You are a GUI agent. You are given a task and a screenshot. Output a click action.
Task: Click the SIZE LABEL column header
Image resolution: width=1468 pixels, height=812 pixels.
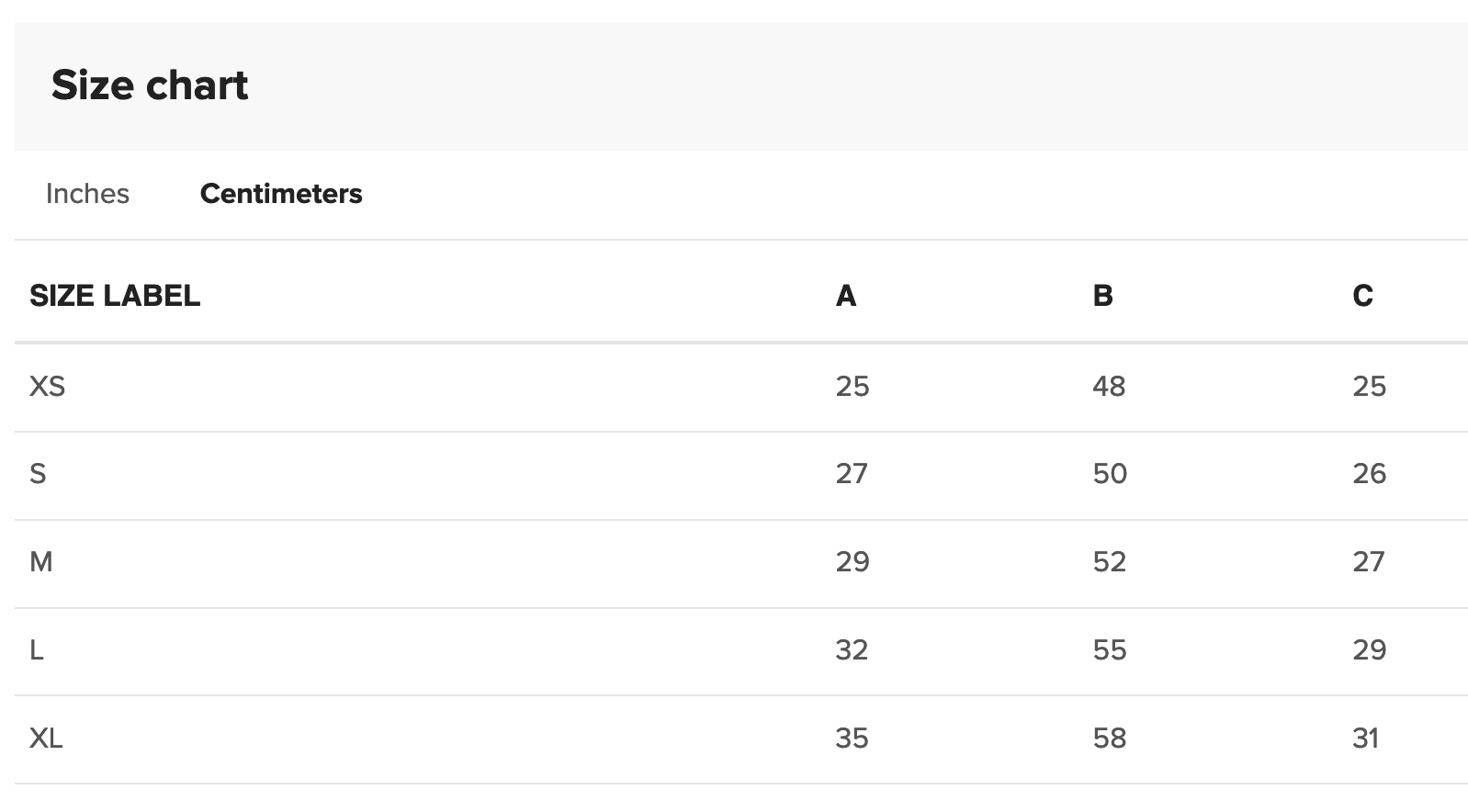[115, 296]
